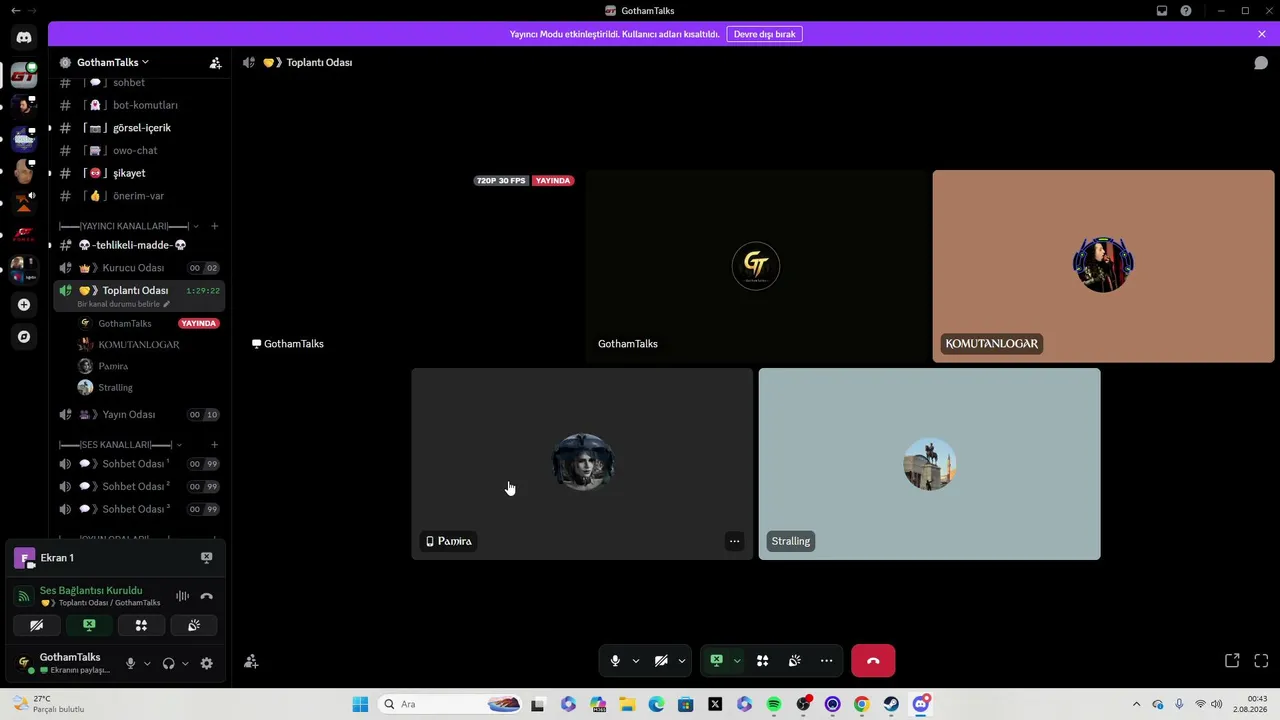
Task: Create channel in YAYINCI KANALLARI category
Action: pyautogui.click(x=214, y=226)
